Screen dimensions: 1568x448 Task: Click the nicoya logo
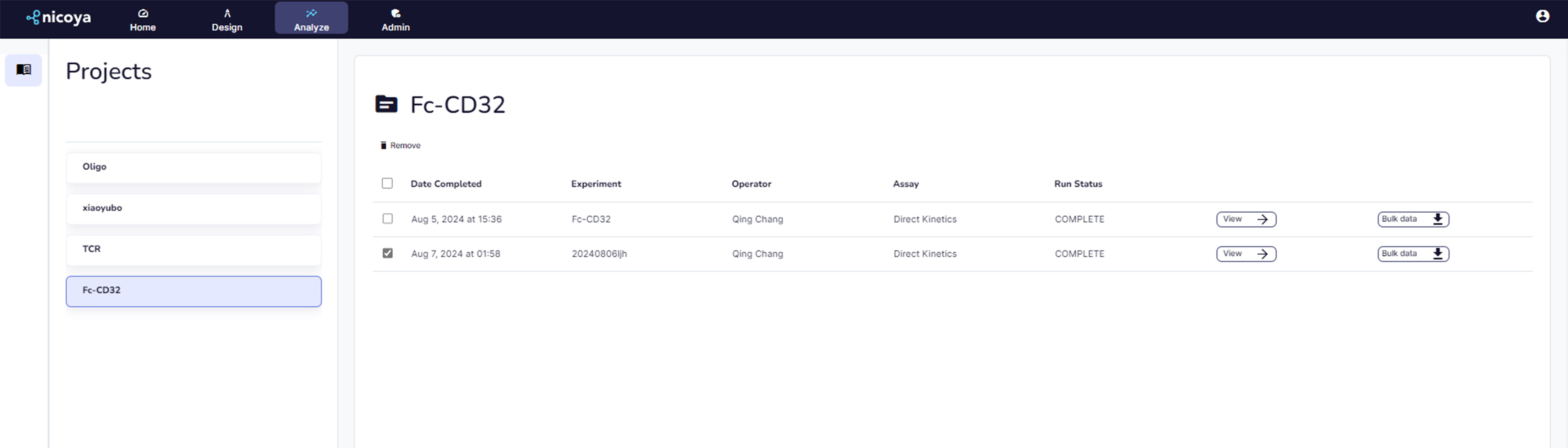pos(59,18)
